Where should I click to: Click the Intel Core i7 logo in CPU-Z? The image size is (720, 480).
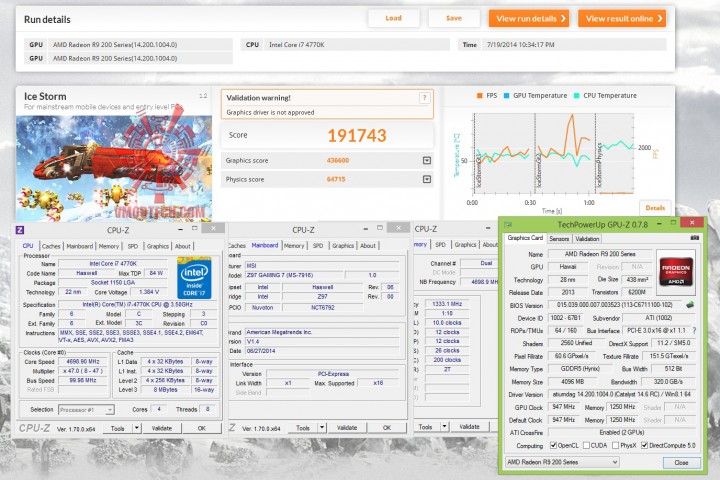[194, 278]
